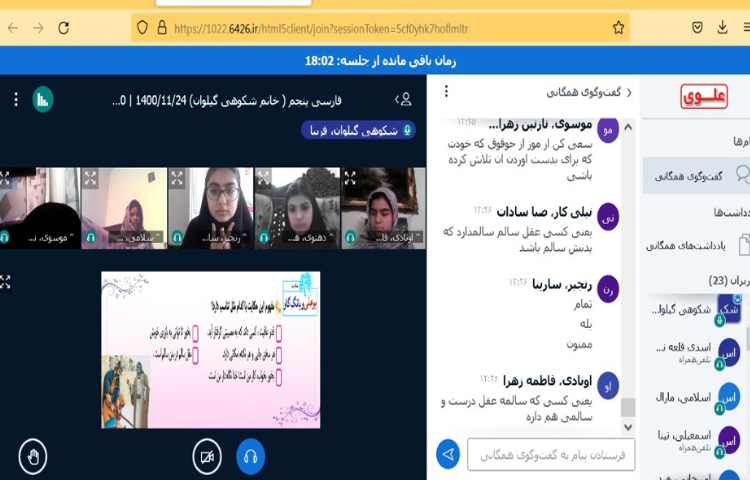
Task: Expand the رنجبر webcam to fullscreen
Action: (177, 178)
